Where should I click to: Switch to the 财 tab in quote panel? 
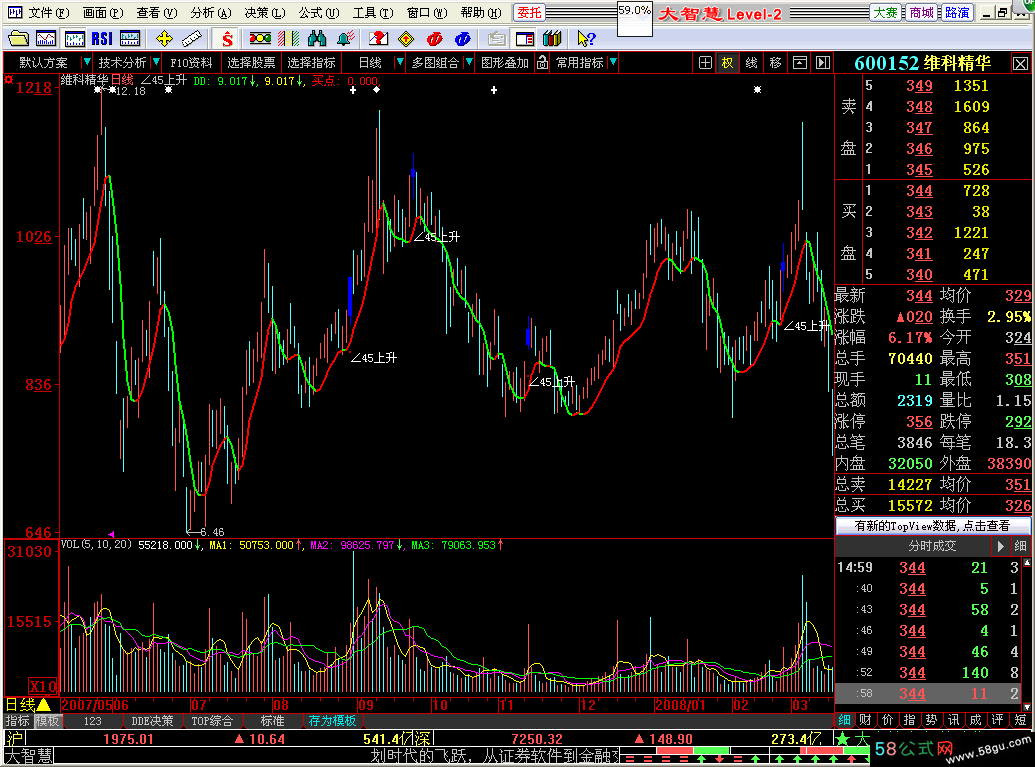pos(865,719)
